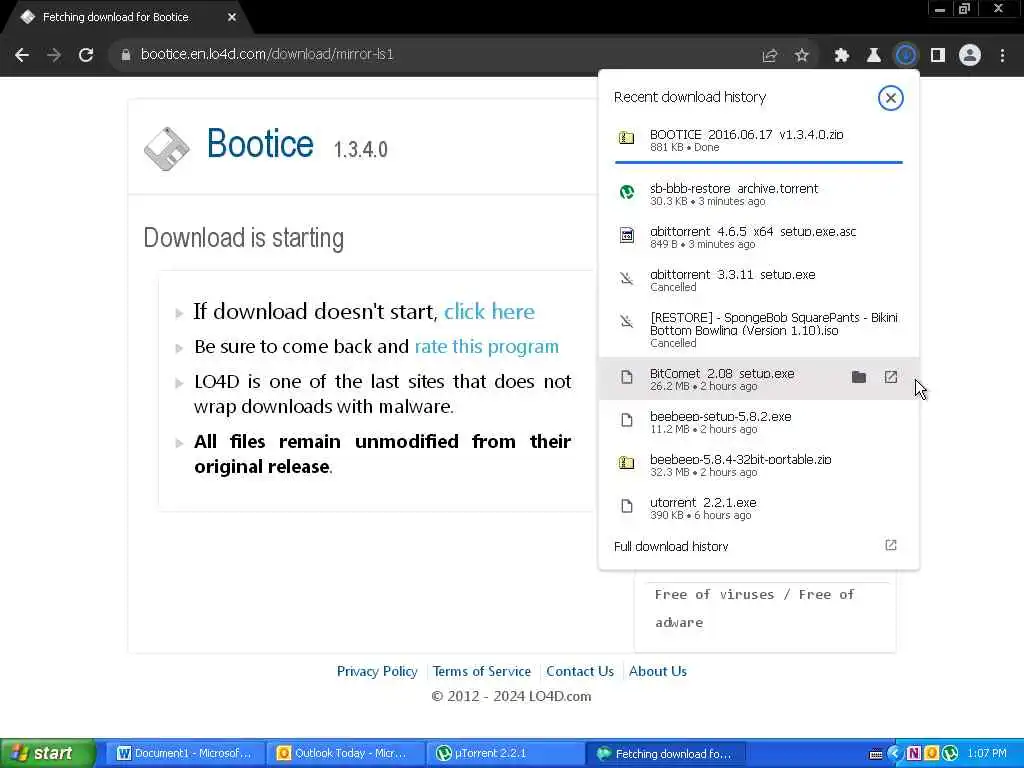Share this page from the address bar

coord(769,56)
